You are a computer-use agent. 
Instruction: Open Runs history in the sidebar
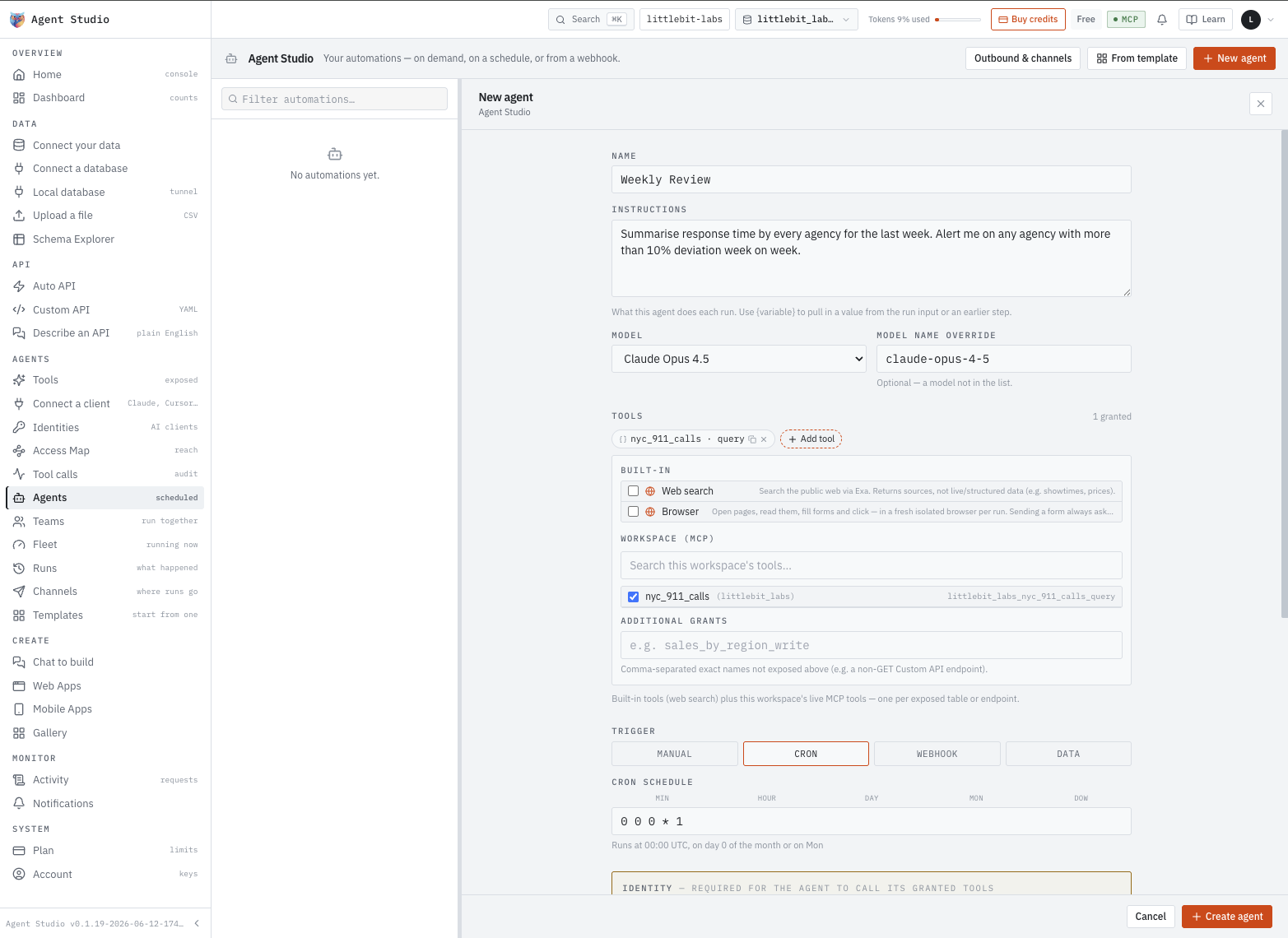105,569
